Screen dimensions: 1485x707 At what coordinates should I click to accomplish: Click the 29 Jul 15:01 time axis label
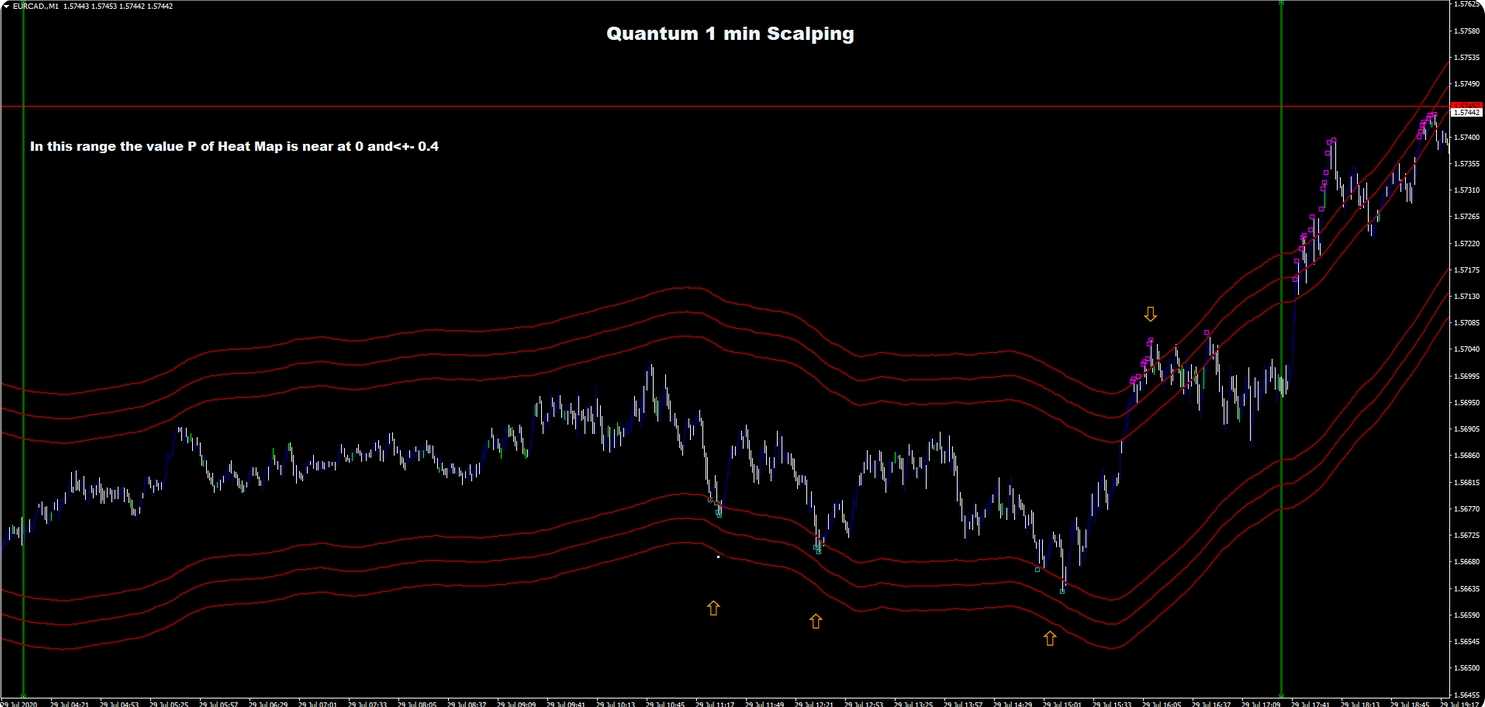pyautogui.click(x=1060, y=701)
